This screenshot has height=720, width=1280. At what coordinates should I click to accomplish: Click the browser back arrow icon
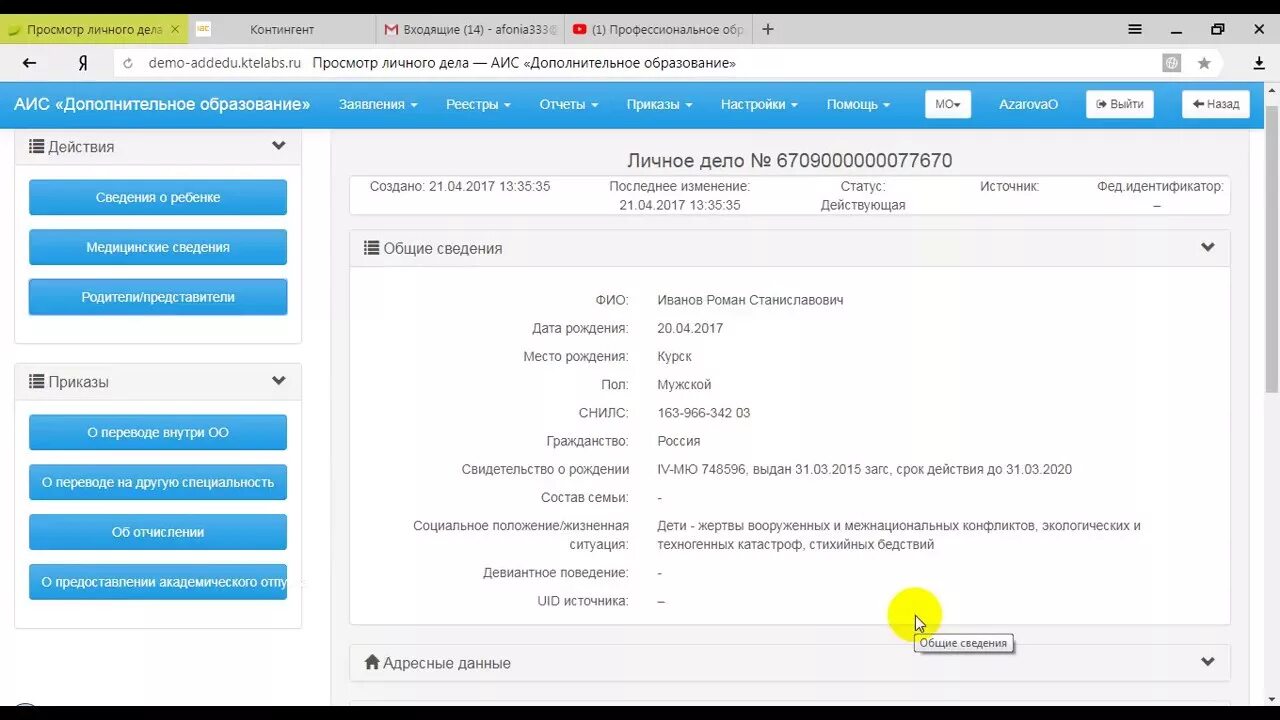tap(29, 63)
